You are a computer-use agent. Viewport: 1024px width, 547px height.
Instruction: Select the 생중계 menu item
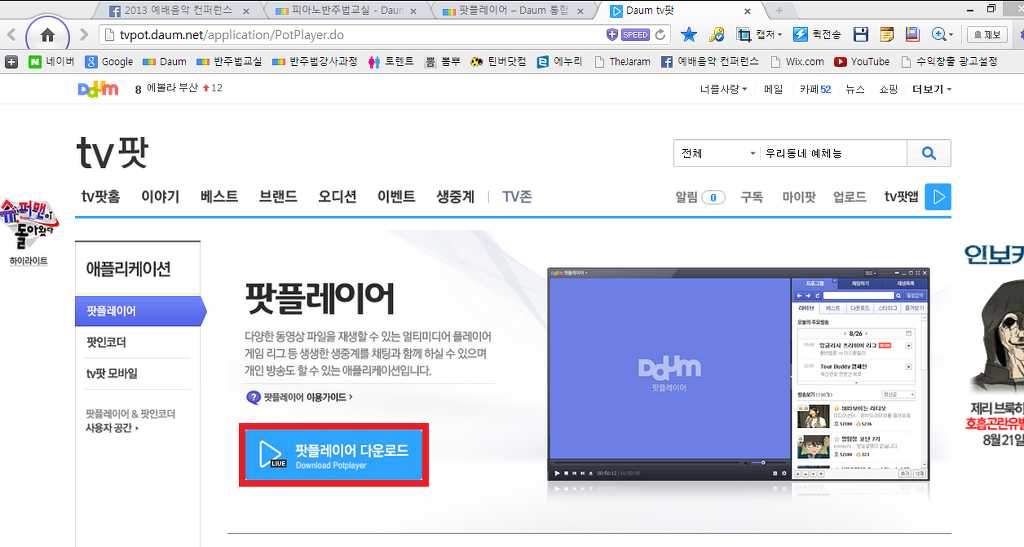pyautogui.click(x=455, y=196)
